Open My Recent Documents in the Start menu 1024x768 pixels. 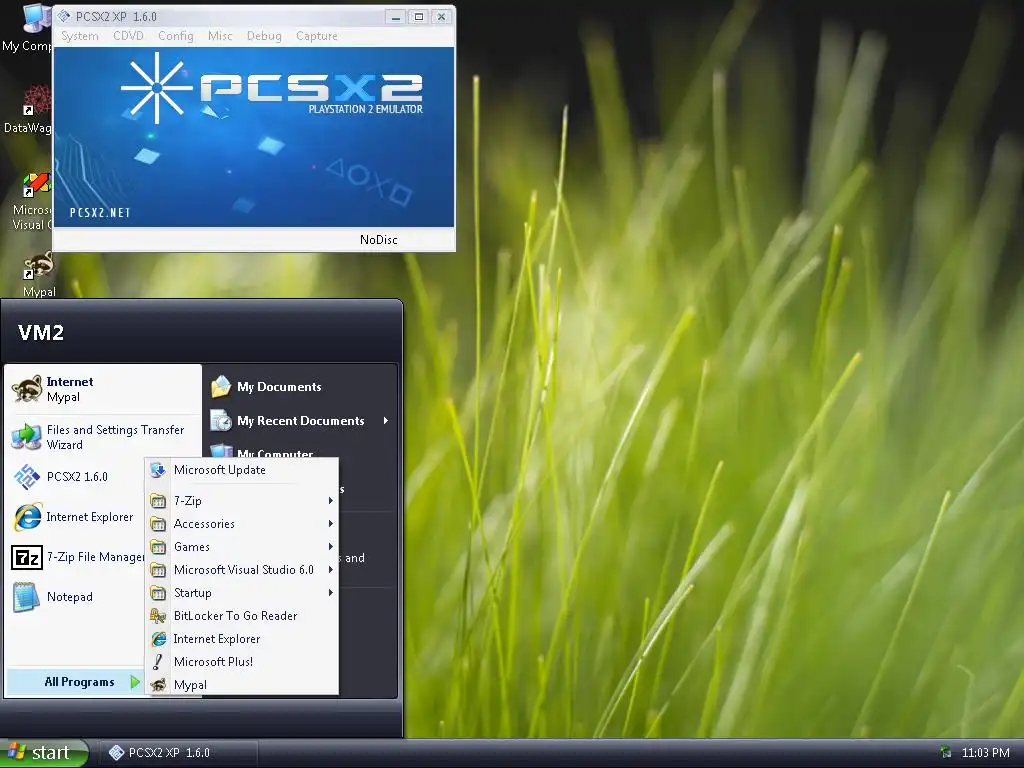point(300,421)
